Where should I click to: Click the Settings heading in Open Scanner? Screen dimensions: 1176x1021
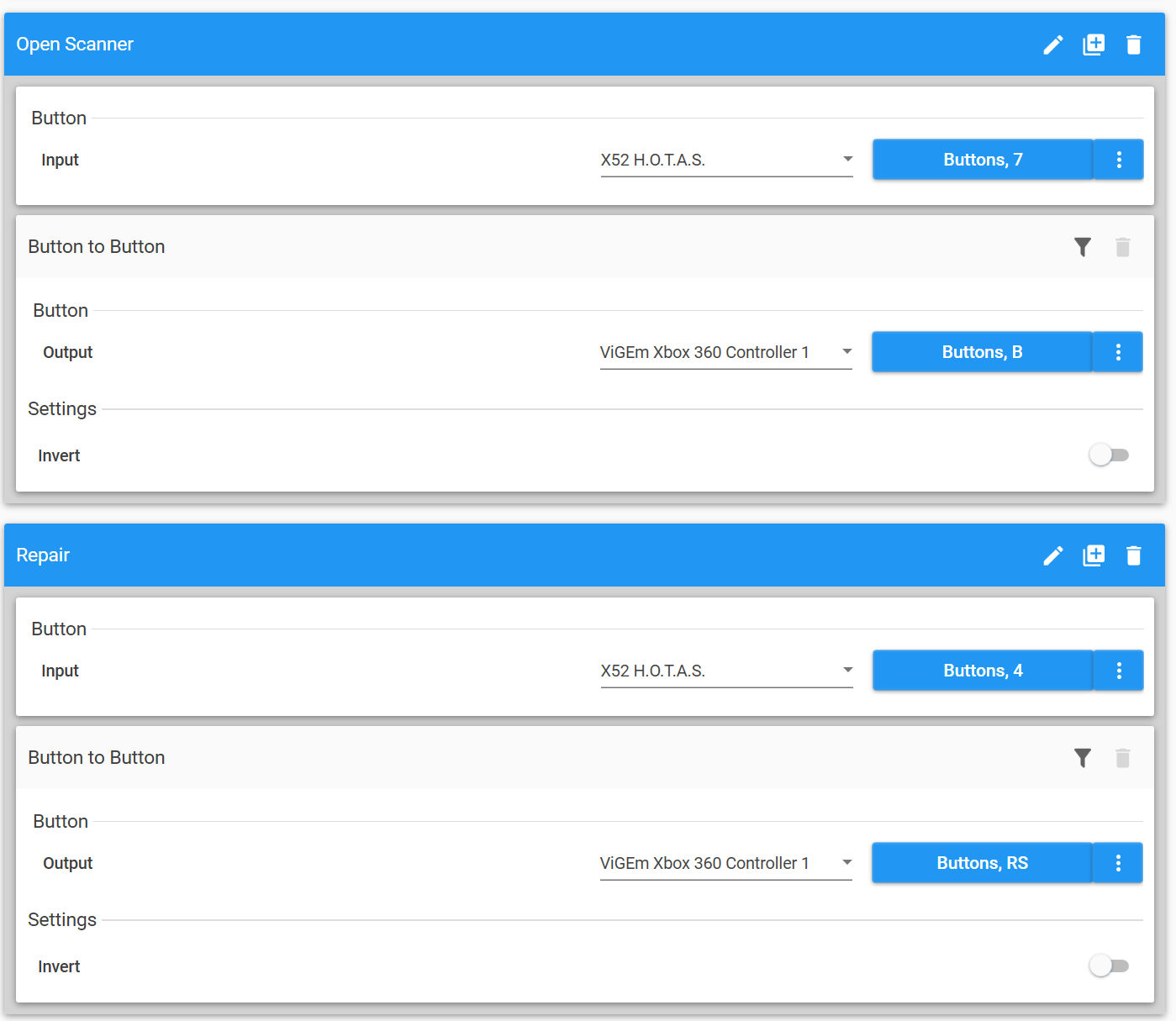[62, 409]
